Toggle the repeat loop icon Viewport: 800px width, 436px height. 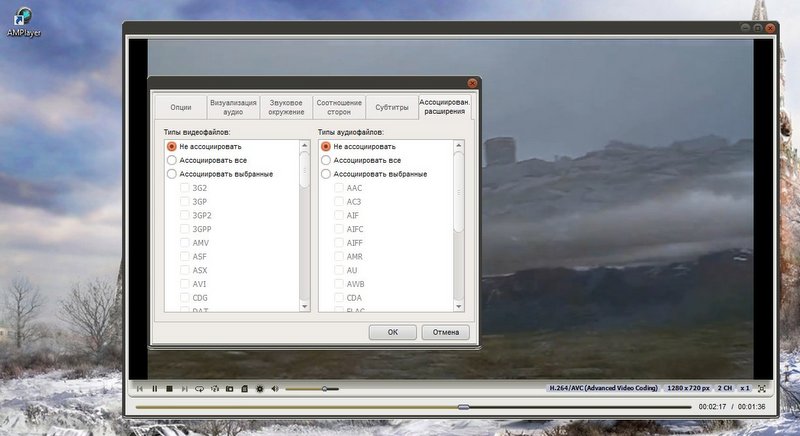coord(199,389)
